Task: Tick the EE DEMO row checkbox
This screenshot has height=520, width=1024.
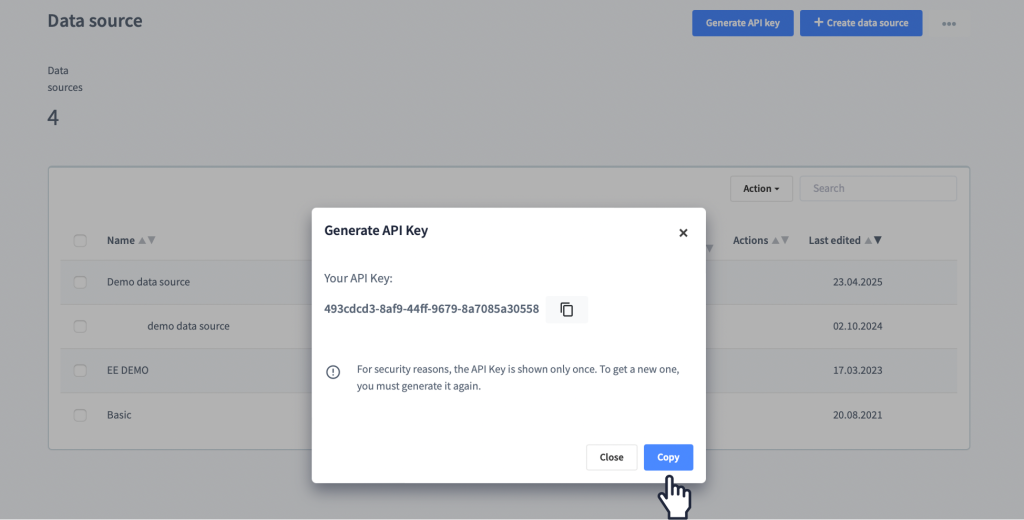Action: tap(80, 370)
